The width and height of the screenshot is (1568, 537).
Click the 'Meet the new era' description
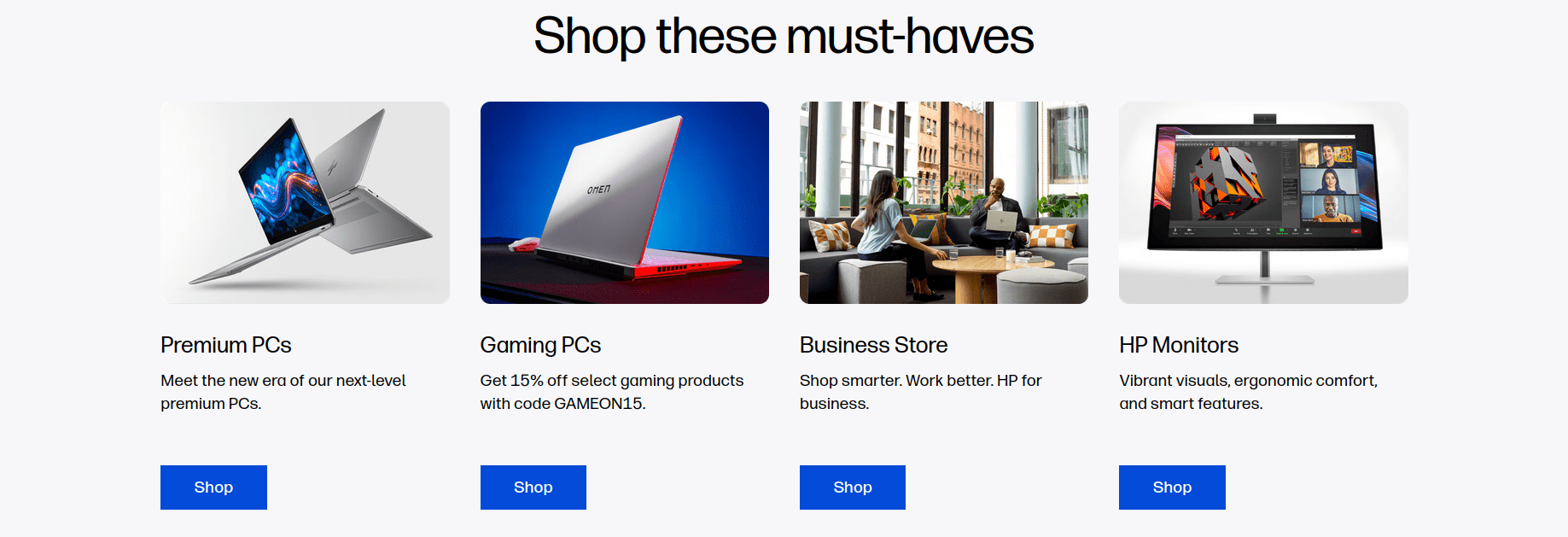pyautogui.click(x=283, y=392)
